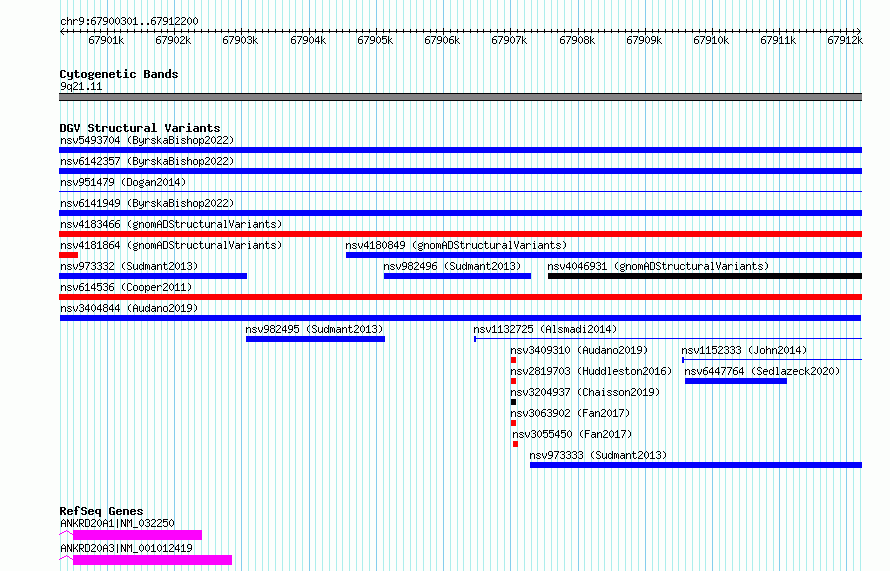Viewport: 890px width, 571px height.
Task: Click the ANKRD20A3 magenta gene exon bar
Action: (153, 560)
